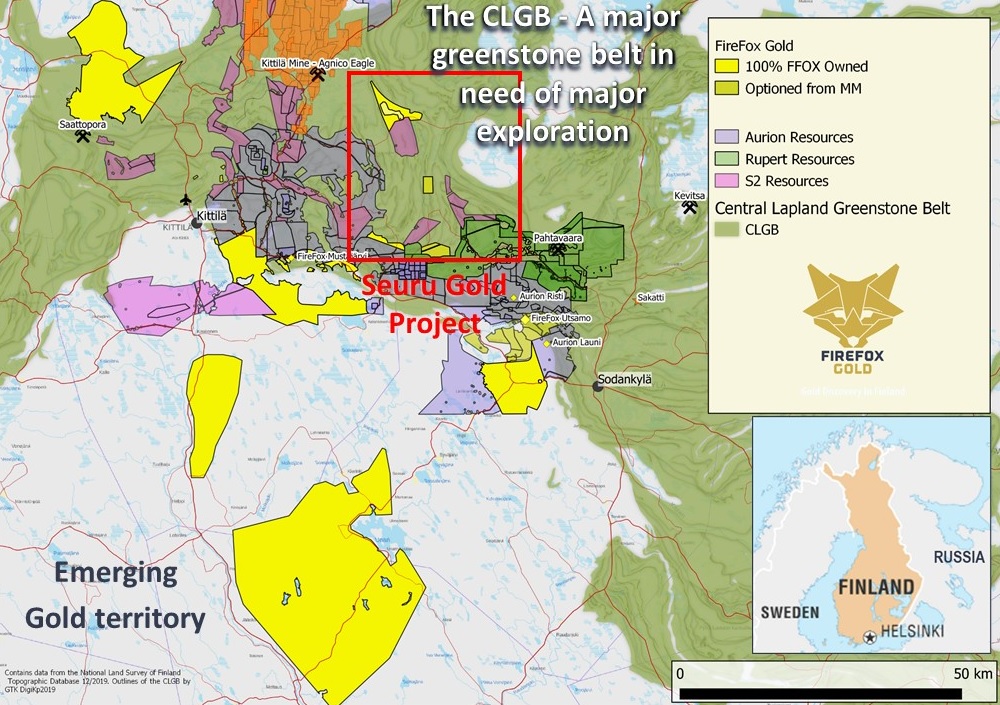1000x705 pixels.
Task: Click the Sodankylä town dot marker
Action: point(598,386)
